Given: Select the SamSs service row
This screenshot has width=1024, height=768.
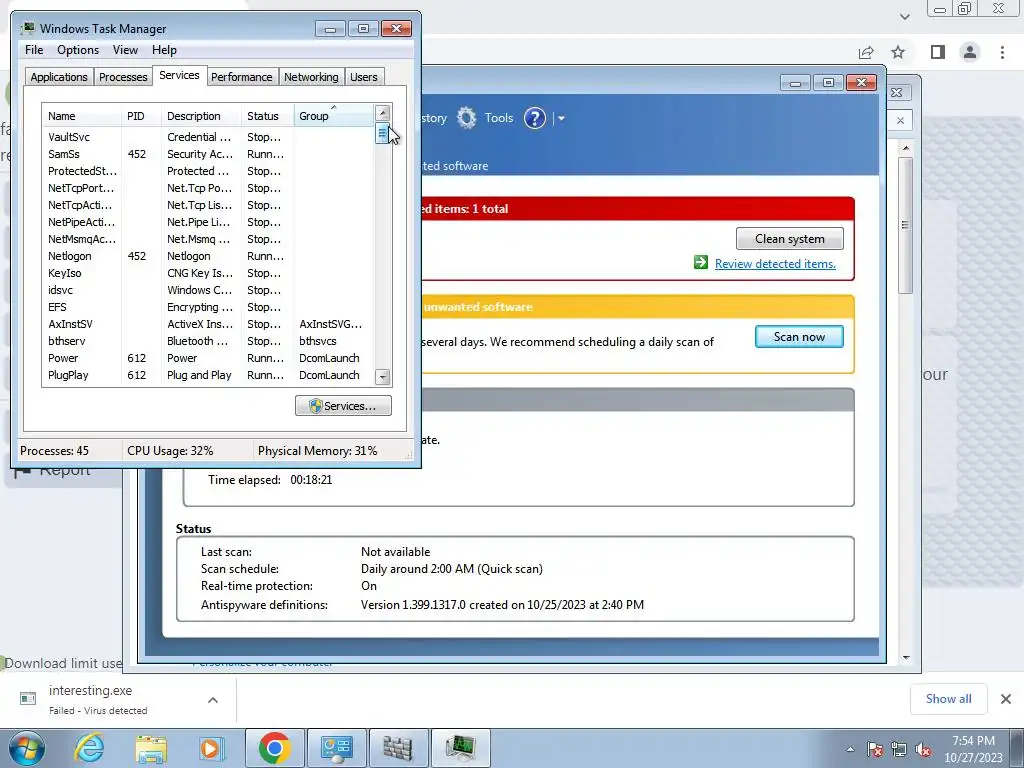Looking at the screenshot, I should 208,154.
